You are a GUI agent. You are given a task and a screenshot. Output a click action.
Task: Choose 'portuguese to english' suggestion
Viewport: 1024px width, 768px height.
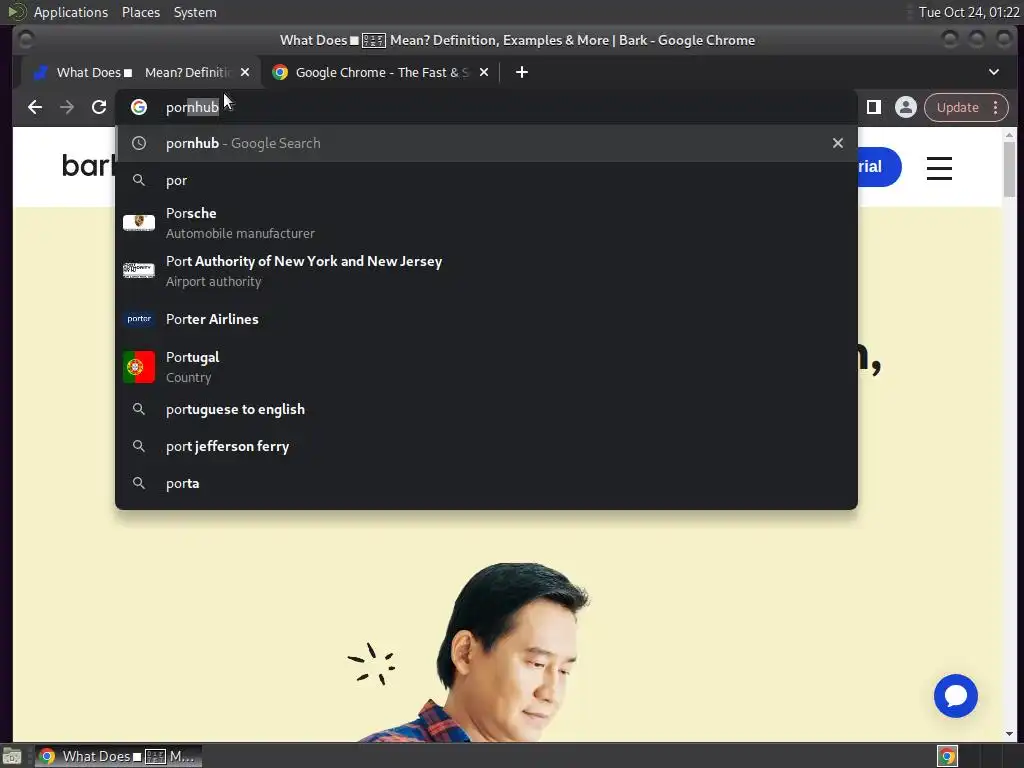[486, 409]
